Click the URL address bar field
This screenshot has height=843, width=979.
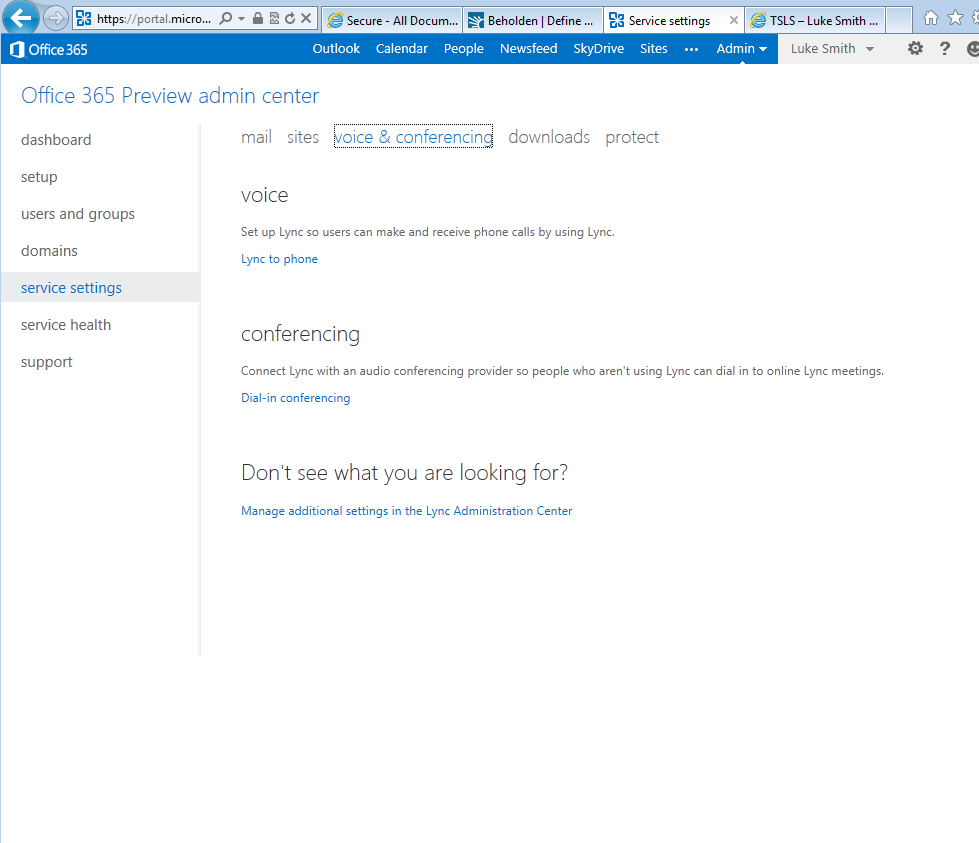150,18
